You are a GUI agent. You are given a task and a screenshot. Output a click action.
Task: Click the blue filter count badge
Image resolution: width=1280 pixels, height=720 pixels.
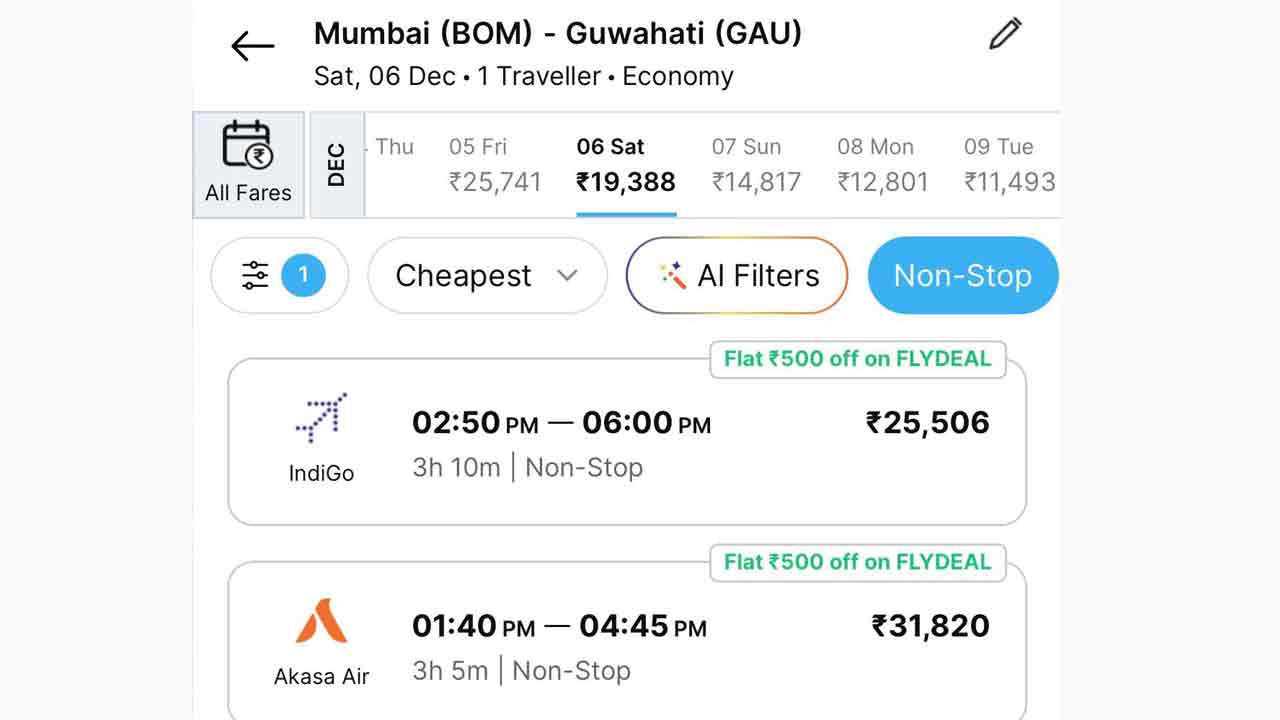coord(303,275)
